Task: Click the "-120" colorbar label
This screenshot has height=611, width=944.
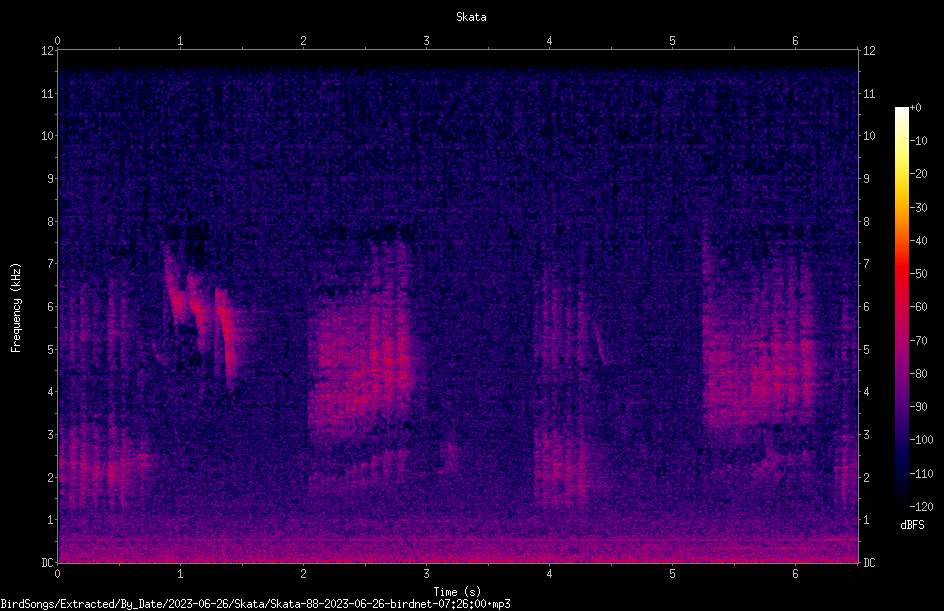Action: 921,507
